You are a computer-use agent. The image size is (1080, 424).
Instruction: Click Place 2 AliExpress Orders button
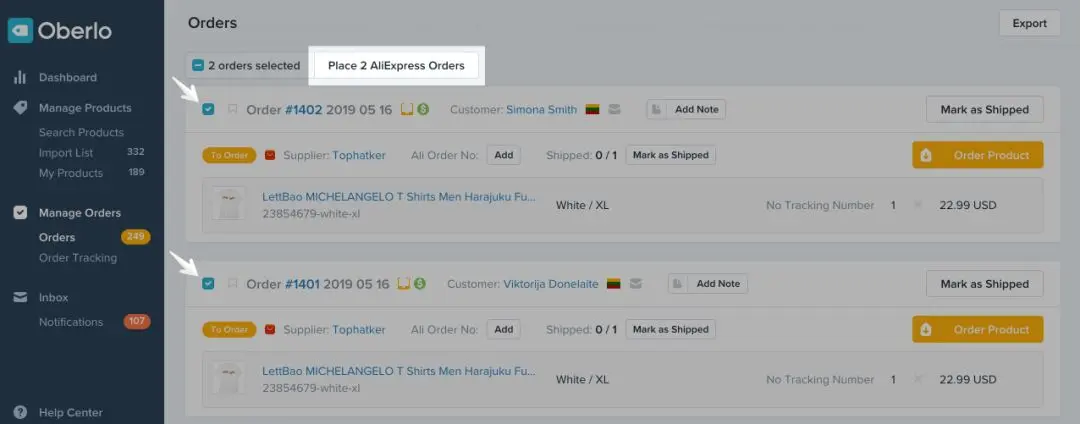(396, 66)
